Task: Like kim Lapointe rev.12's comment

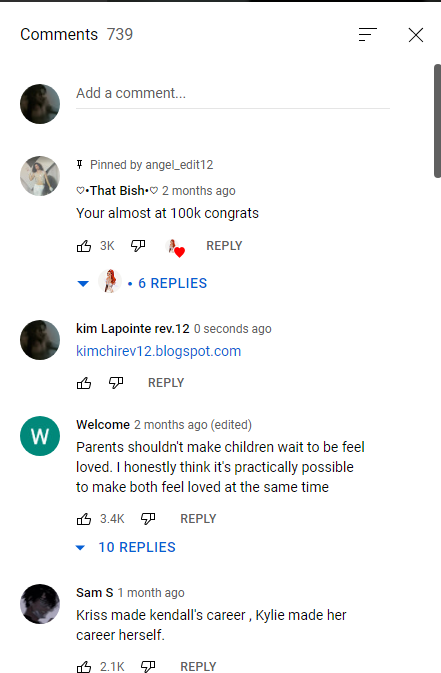Action: point(84,383)
